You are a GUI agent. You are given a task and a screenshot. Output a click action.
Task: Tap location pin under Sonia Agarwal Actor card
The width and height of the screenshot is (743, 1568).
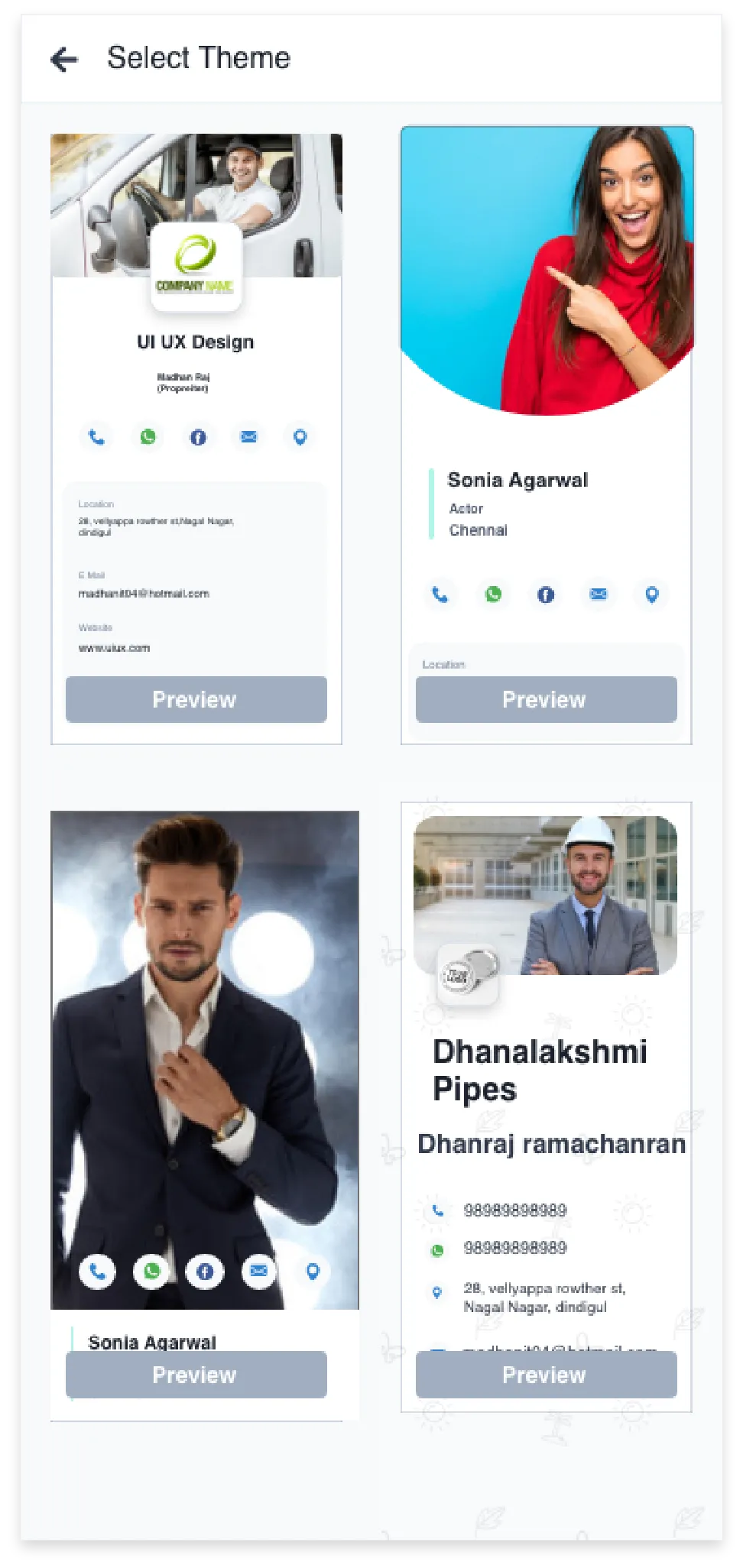point(652,594)
